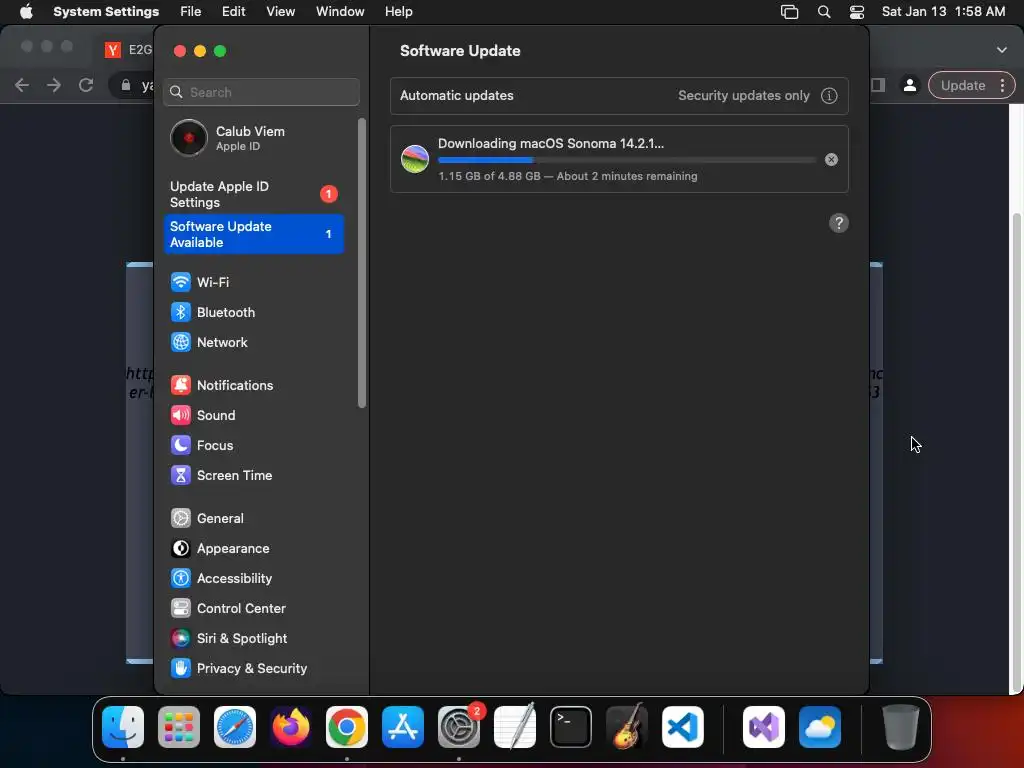This screenshot has height=768, width=1024.
Task: Open Privacy & Security settings
Action: tap(253, 669)
